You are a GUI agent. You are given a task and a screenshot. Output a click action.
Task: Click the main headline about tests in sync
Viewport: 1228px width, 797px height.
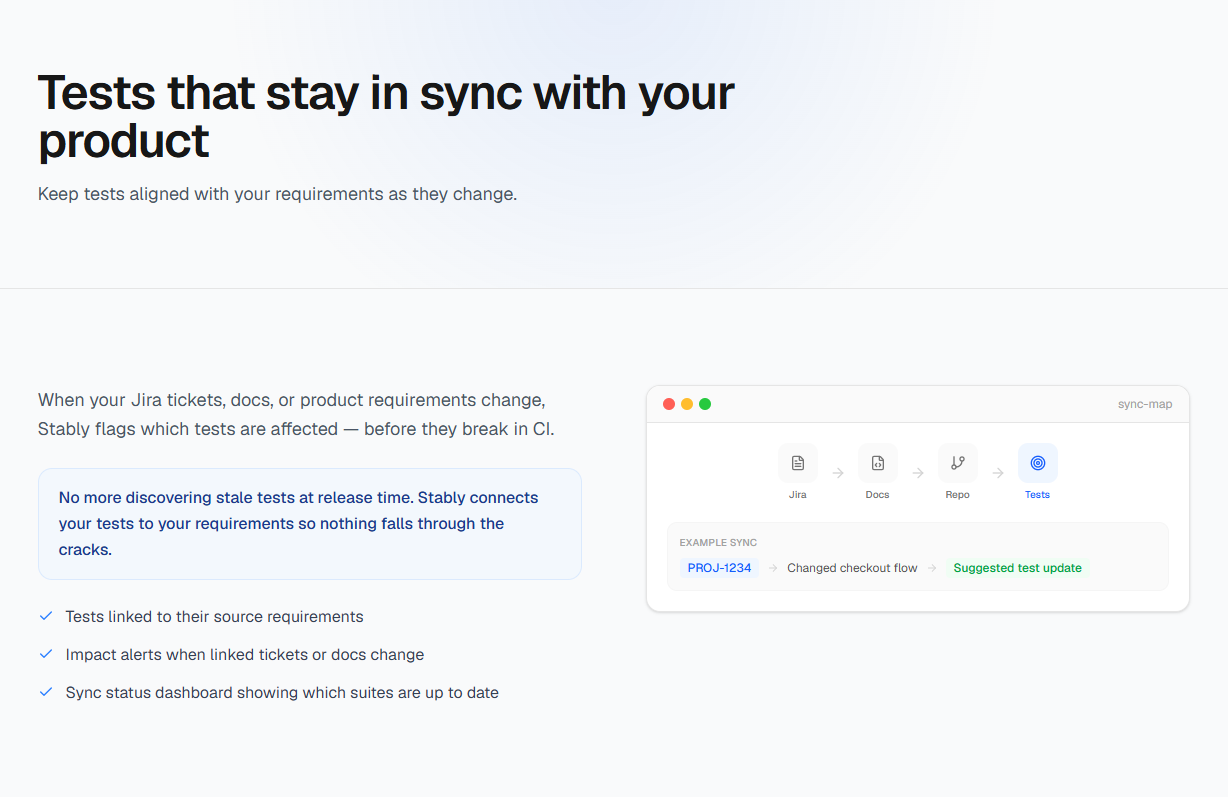click(386, 117)
